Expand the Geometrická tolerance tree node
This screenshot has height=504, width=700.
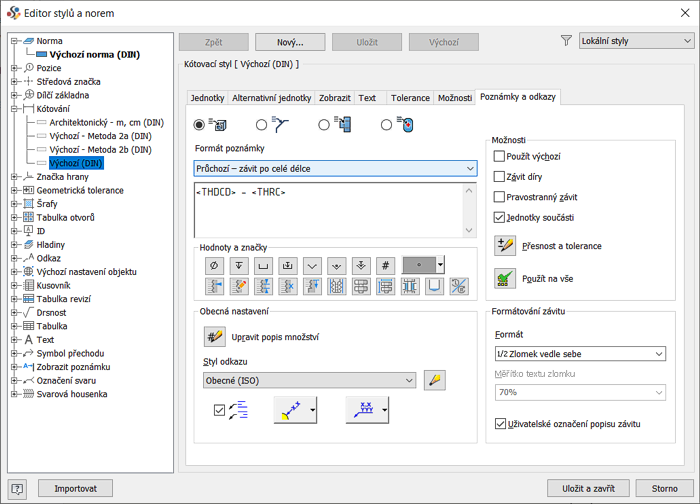[16, 190]
